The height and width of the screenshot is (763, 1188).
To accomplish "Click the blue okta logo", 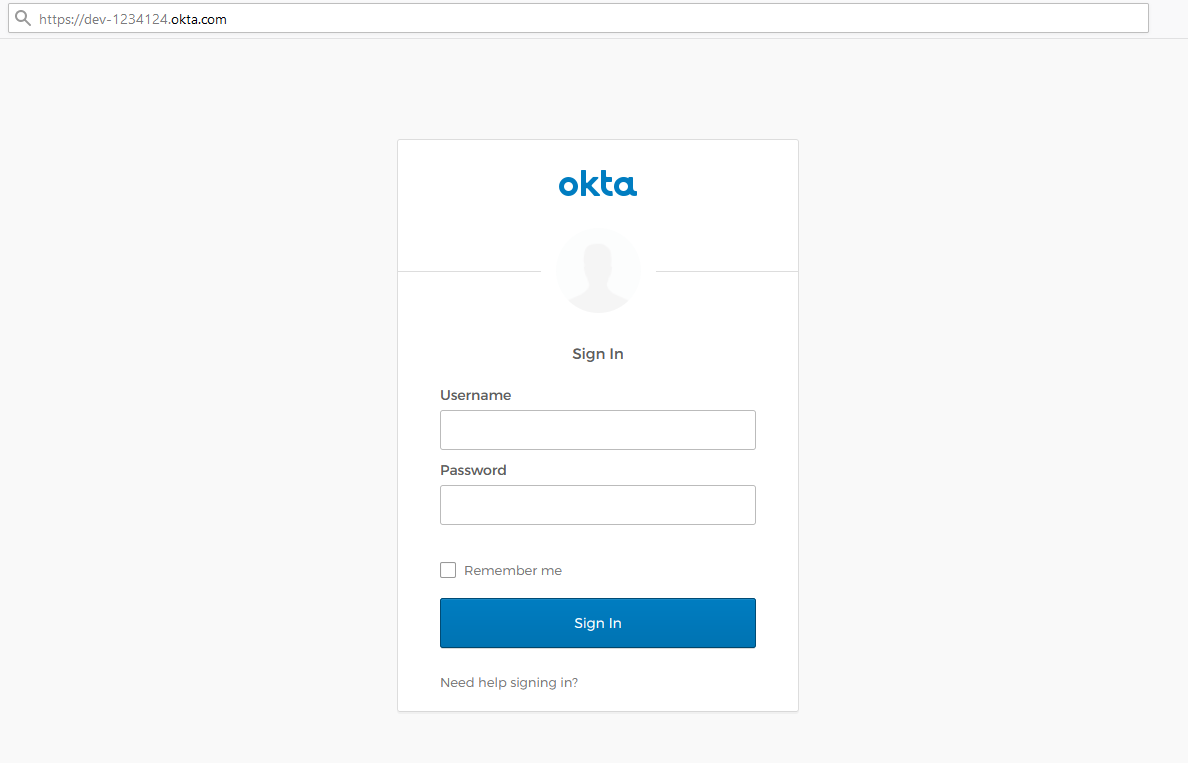I will click(x=597, y=184).
